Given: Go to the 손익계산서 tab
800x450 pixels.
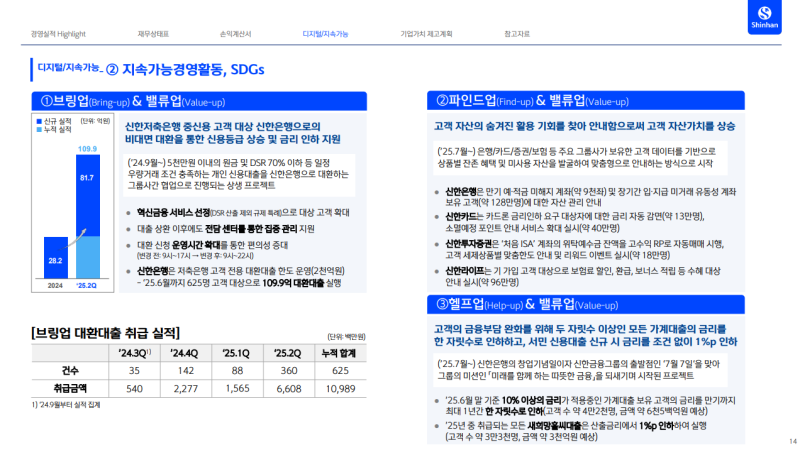Looking at the screenshot, I should [x=237, y=33].
